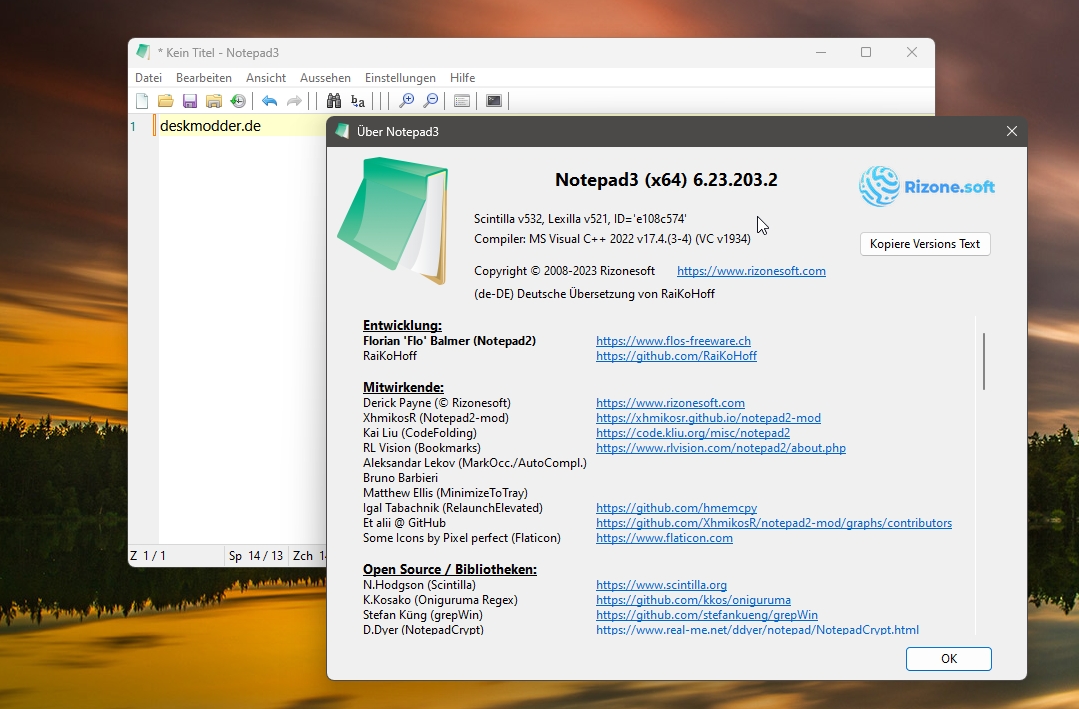Open the Ansicht menu
The width and height of the screenshot is (1079, 709).
pyautogui.click(x=266, y=78)
